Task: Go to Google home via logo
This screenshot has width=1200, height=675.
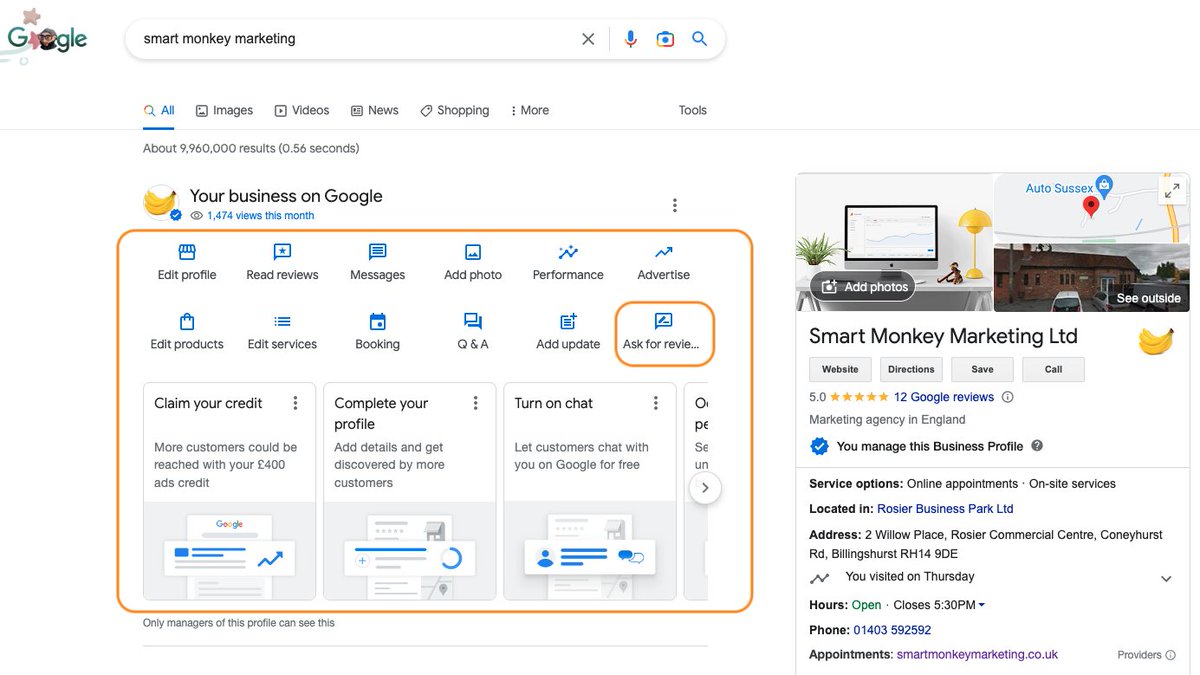Action: (x=46, y=38)
